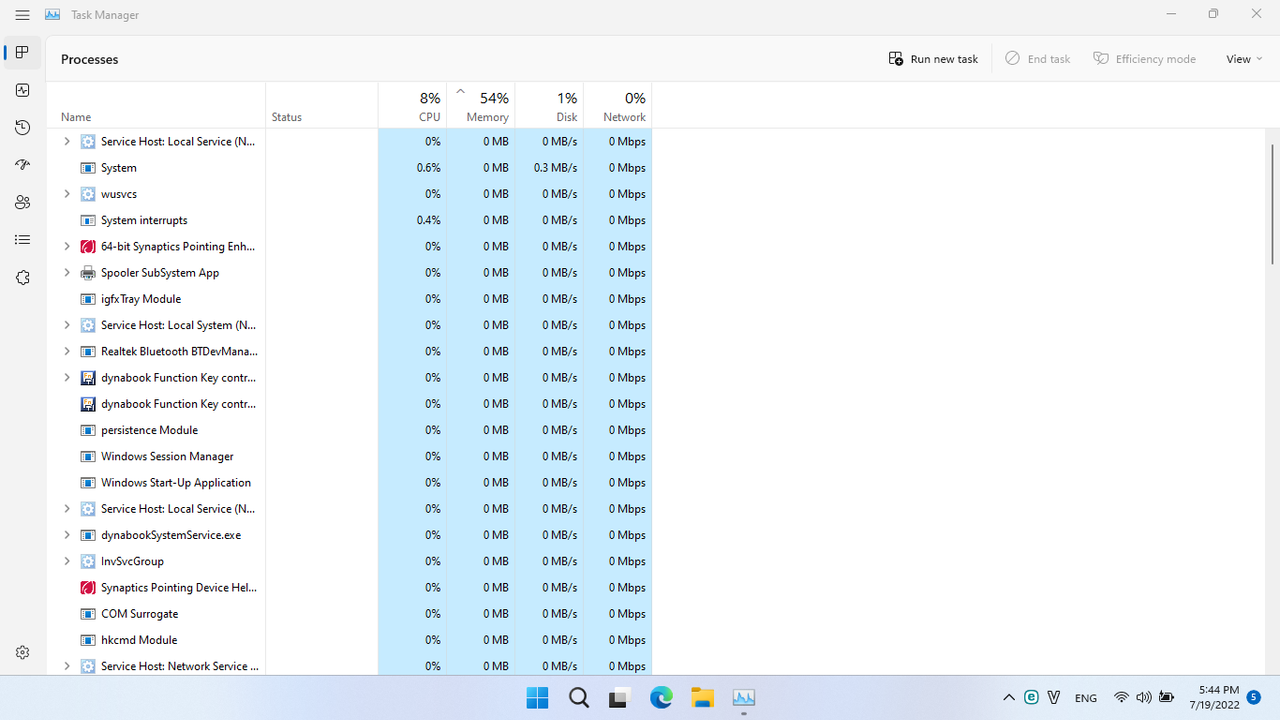
Task: Sort by the Network column header
Action: (617, 105)
